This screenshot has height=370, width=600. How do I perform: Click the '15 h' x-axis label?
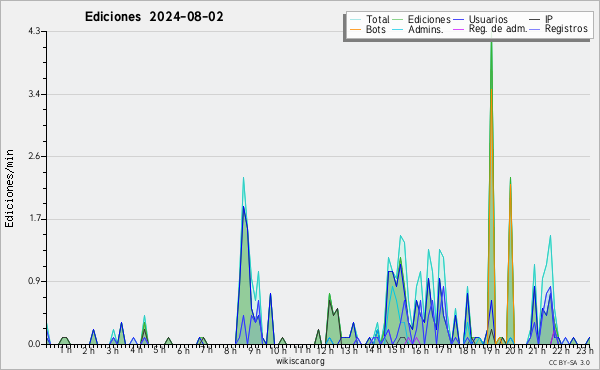[x=396, y=350]
